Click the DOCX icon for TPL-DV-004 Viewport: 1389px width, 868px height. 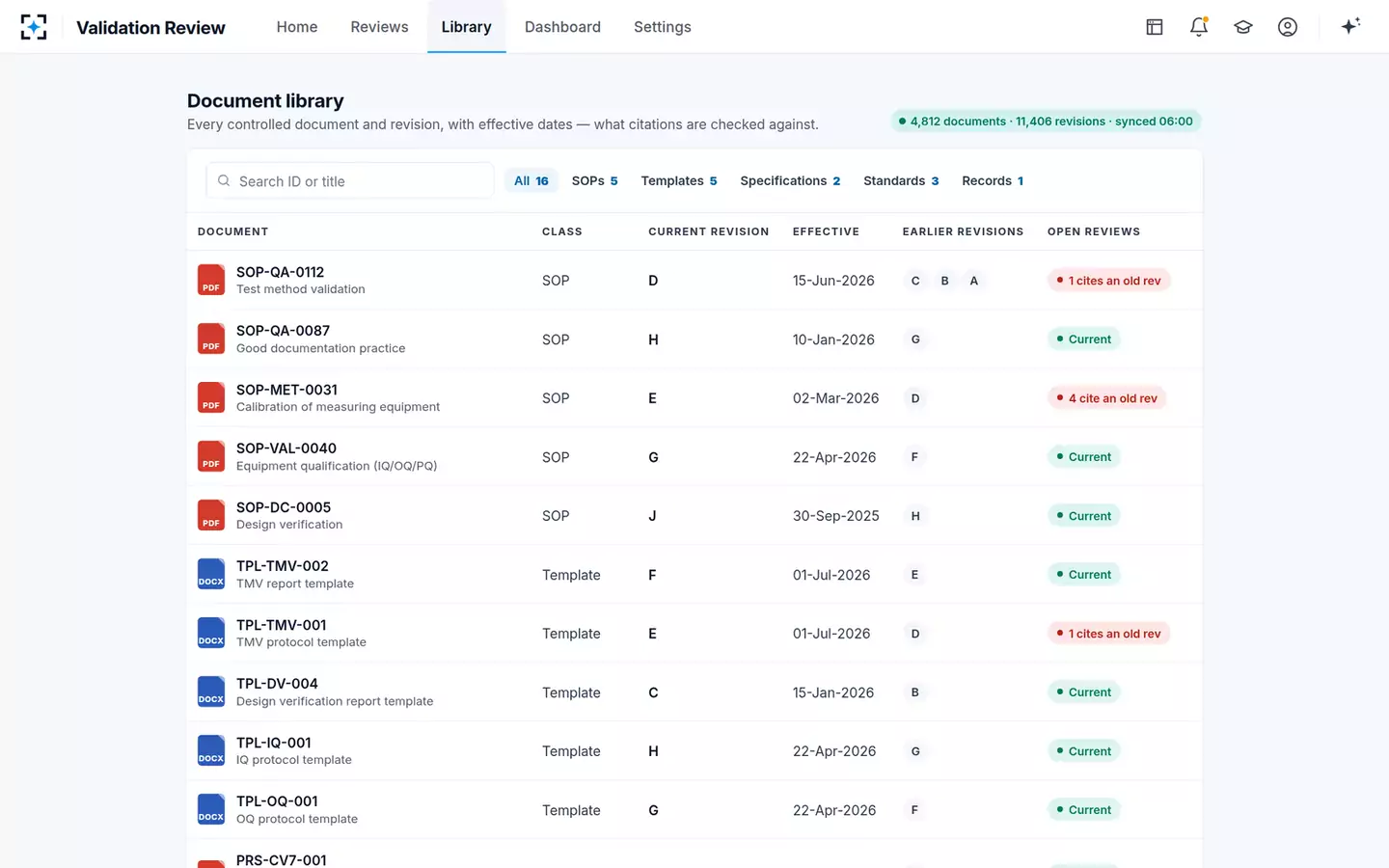tap(211, 692)
